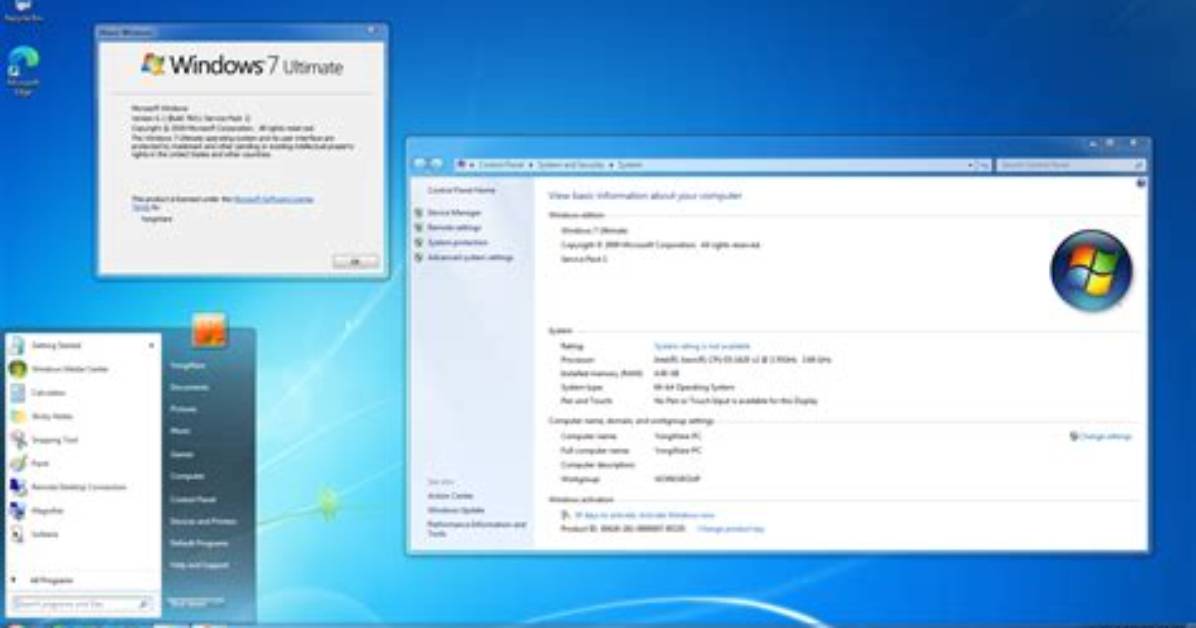The image size is (1196, 628).
Task: Refresh the System window address bar
Action: click(x=984, y=165)
